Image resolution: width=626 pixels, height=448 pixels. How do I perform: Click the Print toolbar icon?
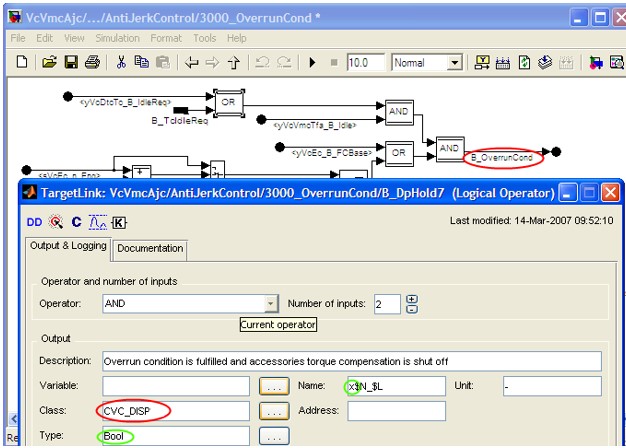click(x=92, y=62)
